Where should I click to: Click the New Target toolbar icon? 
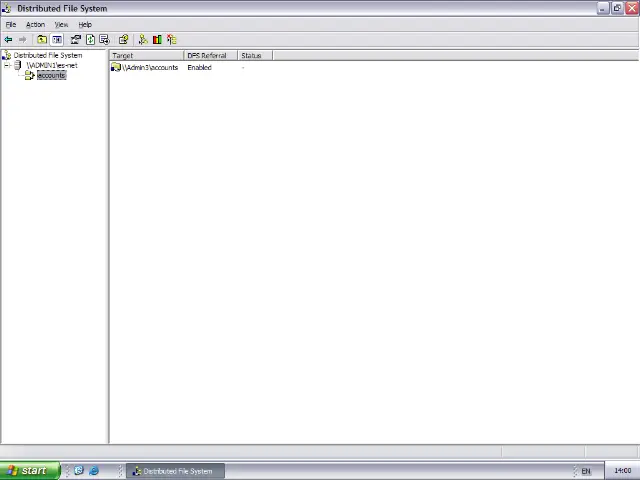(143, 40)
